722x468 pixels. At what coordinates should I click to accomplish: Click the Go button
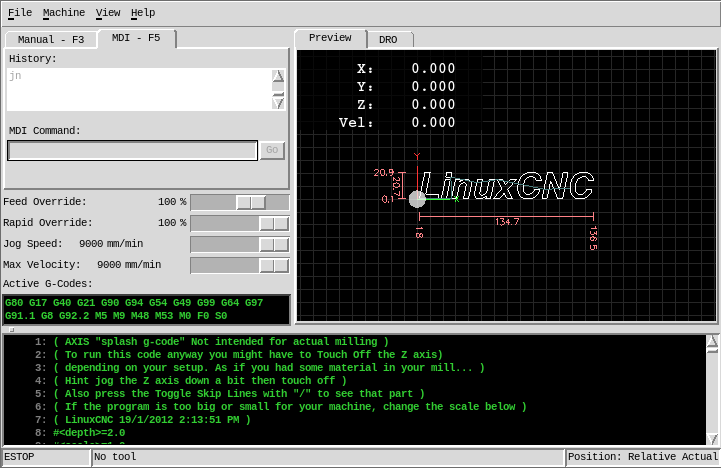272,150
